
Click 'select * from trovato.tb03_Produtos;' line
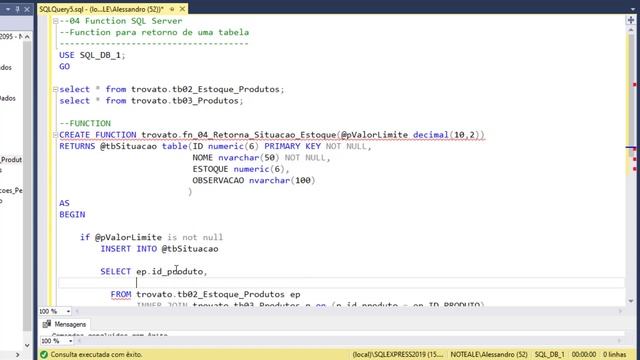pyautogui.click(x=151, y=101)
